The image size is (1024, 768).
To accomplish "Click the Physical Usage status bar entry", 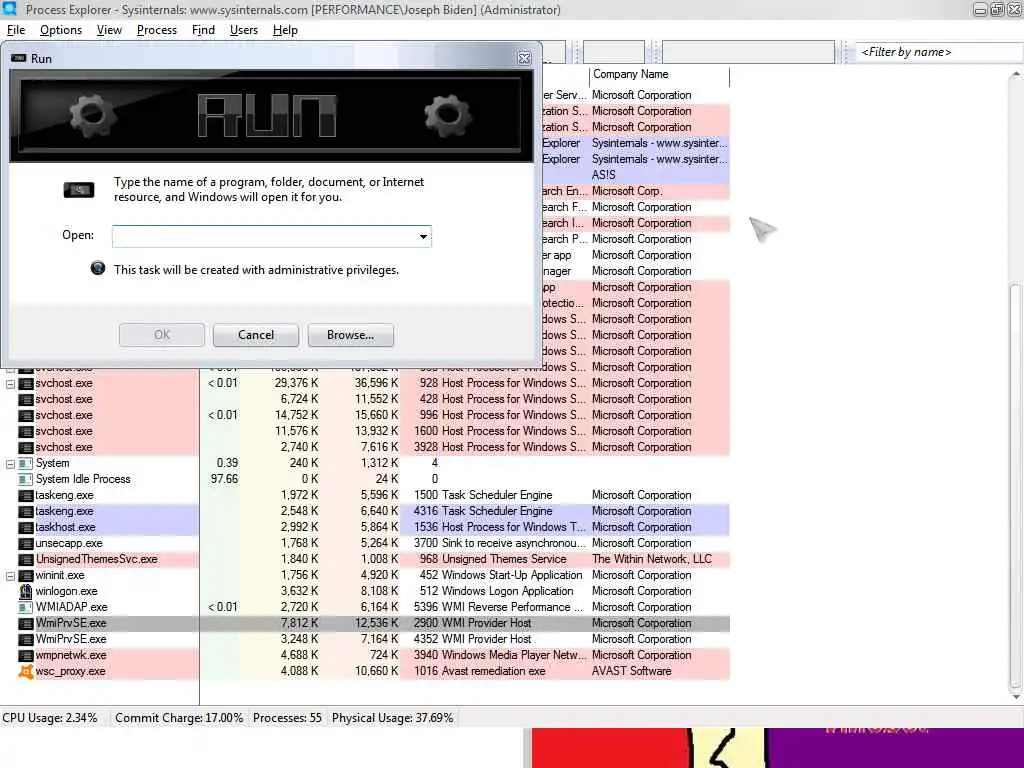I will [x=392, y=718].
